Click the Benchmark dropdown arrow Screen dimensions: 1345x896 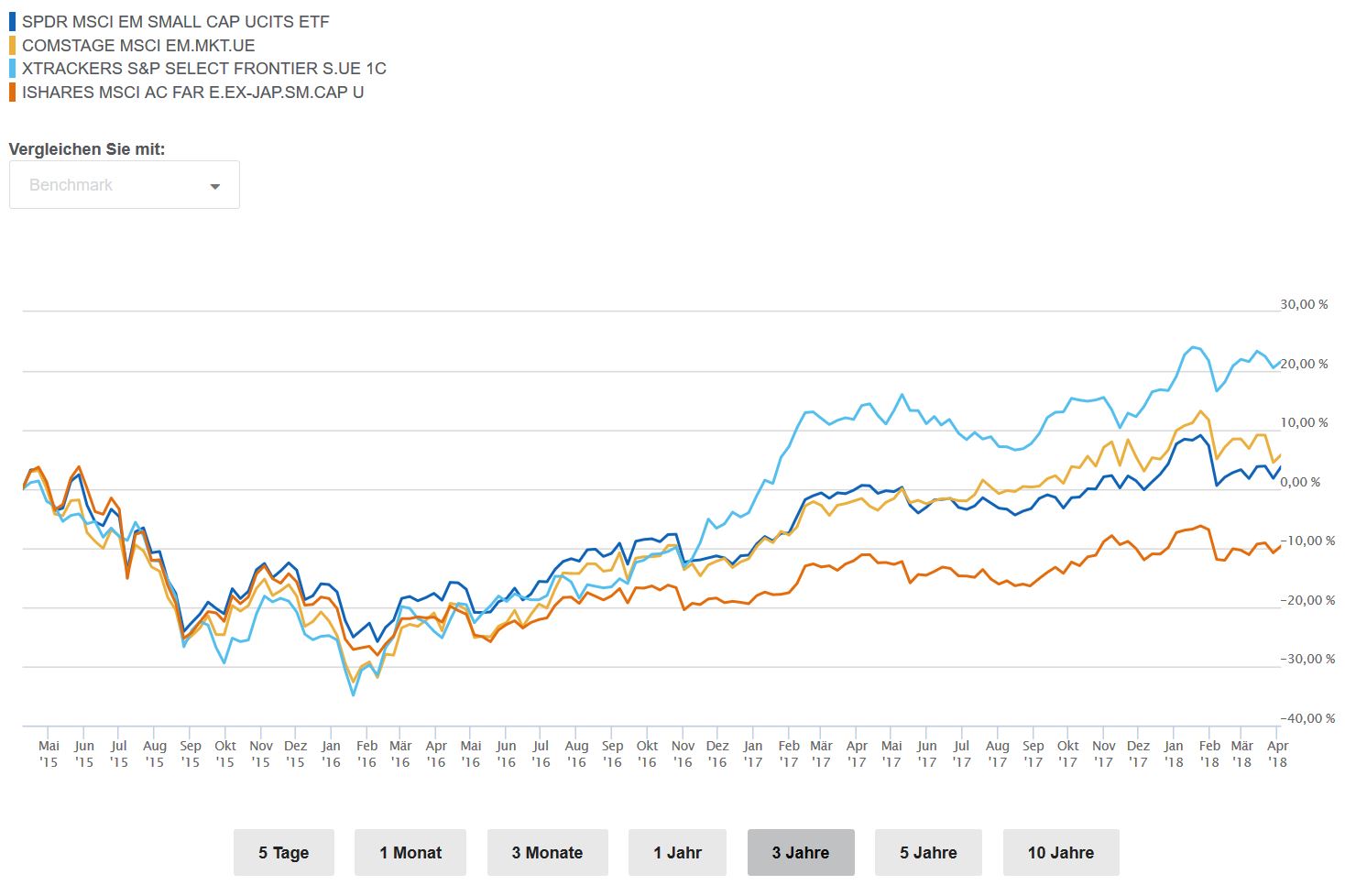coord(215,186)
